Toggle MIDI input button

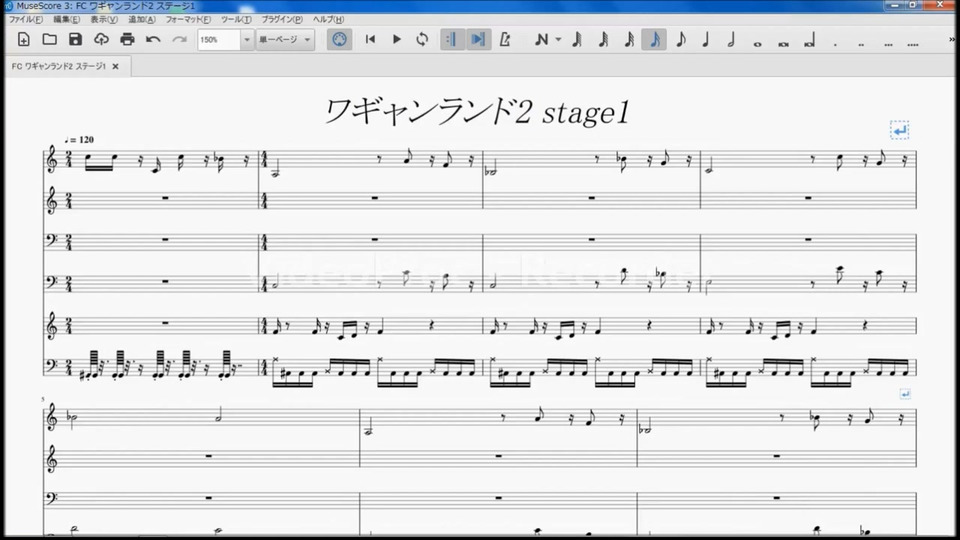[339, 40]
